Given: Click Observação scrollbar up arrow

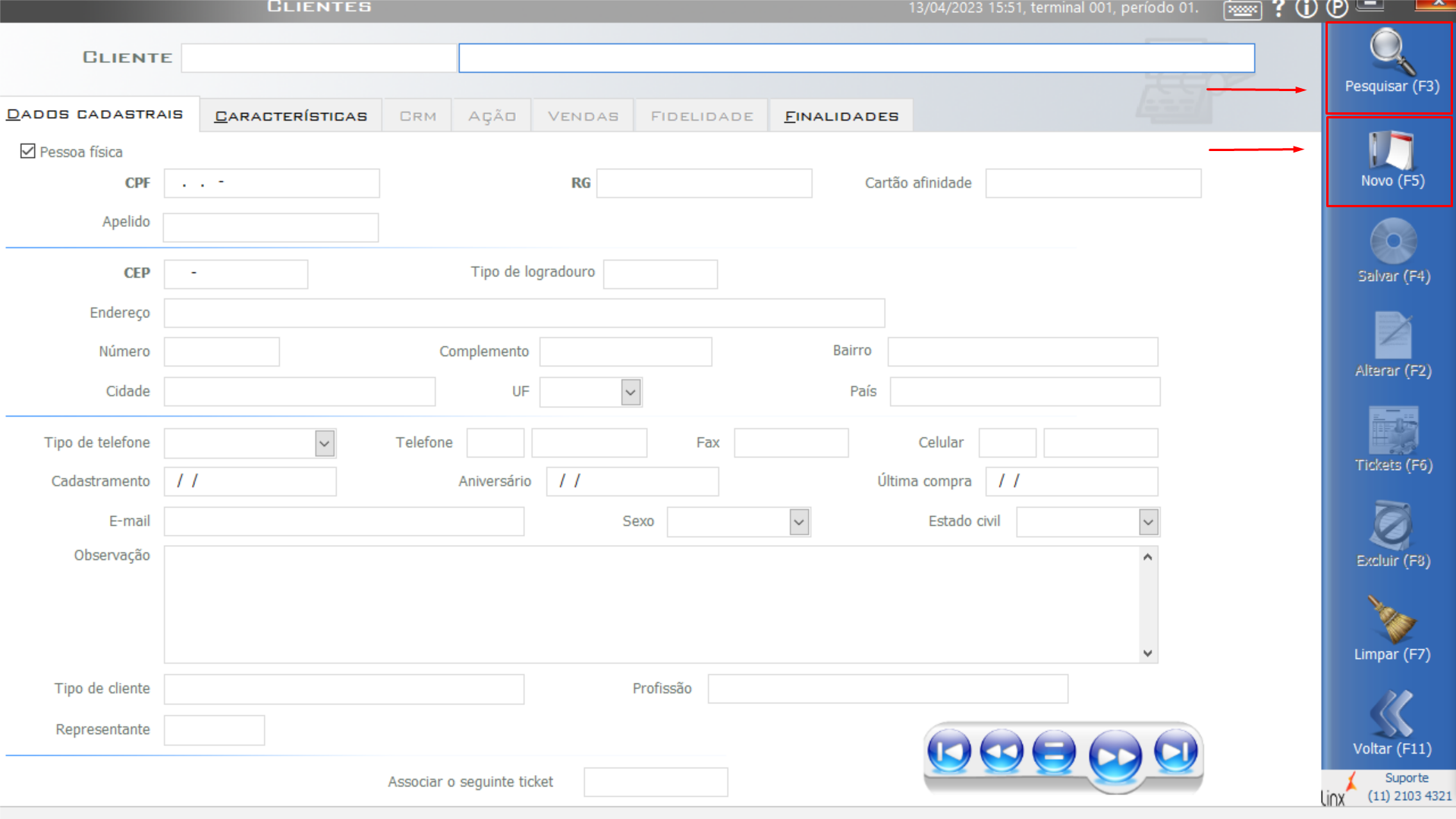Looking at the screenshot, I should pyautogui.click(x=1148, y=557).
